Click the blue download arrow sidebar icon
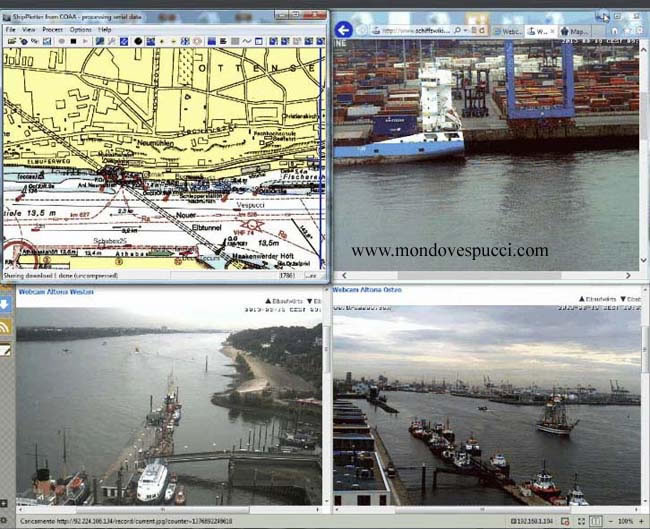This screenshot has width=650, height=529. pyautogui.click(x=6, y=304)
